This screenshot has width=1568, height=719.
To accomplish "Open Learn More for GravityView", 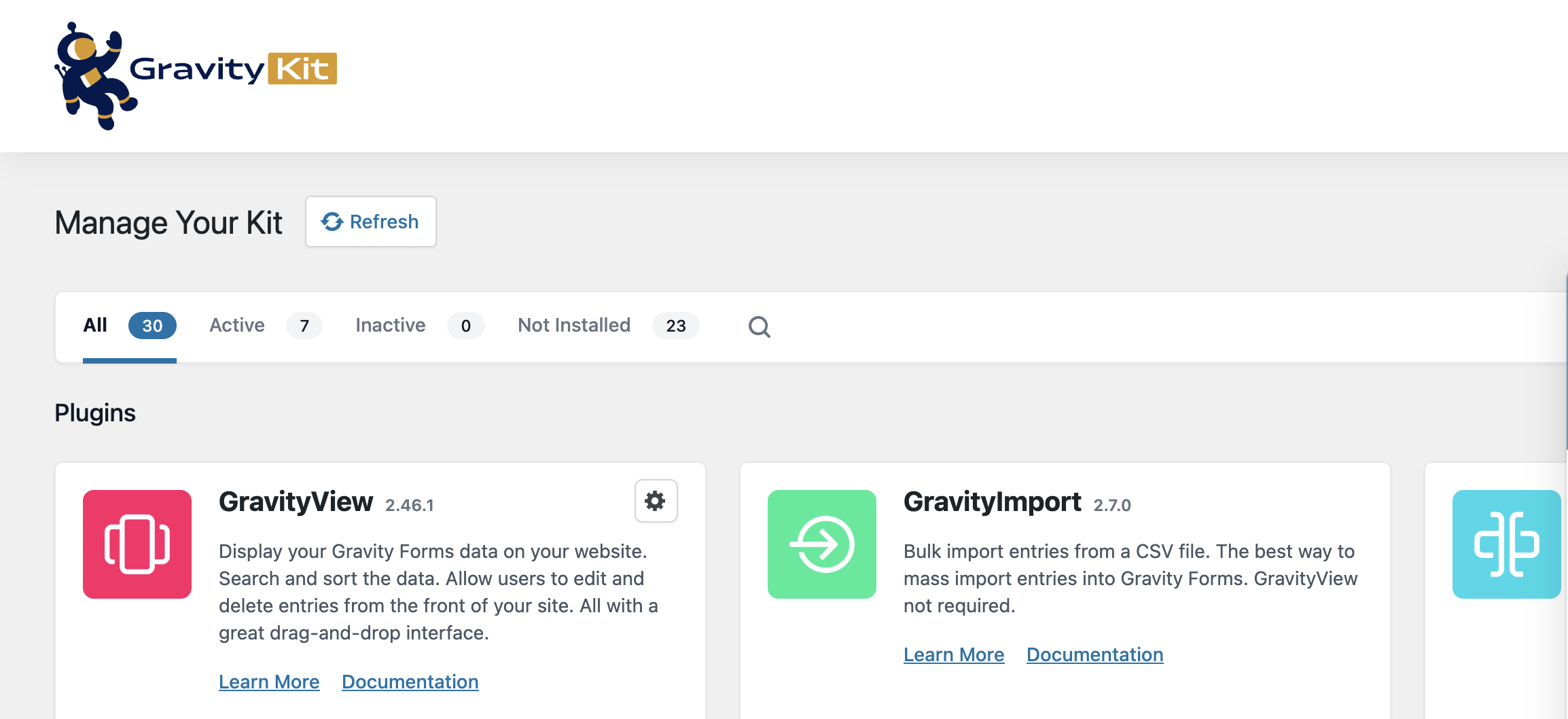I will (x=269, y=682).
